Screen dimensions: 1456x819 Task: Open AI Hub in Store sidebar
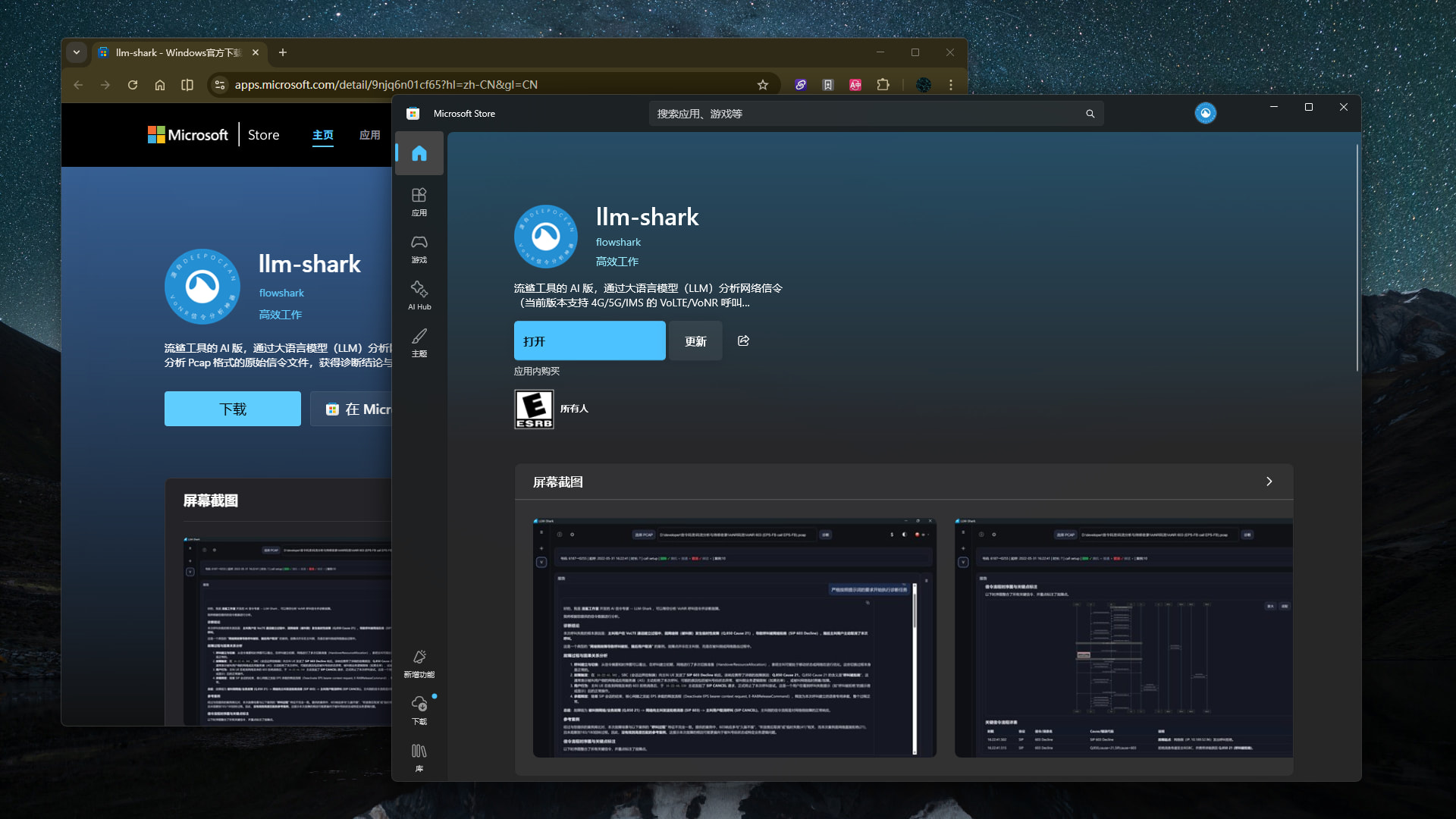419,296
